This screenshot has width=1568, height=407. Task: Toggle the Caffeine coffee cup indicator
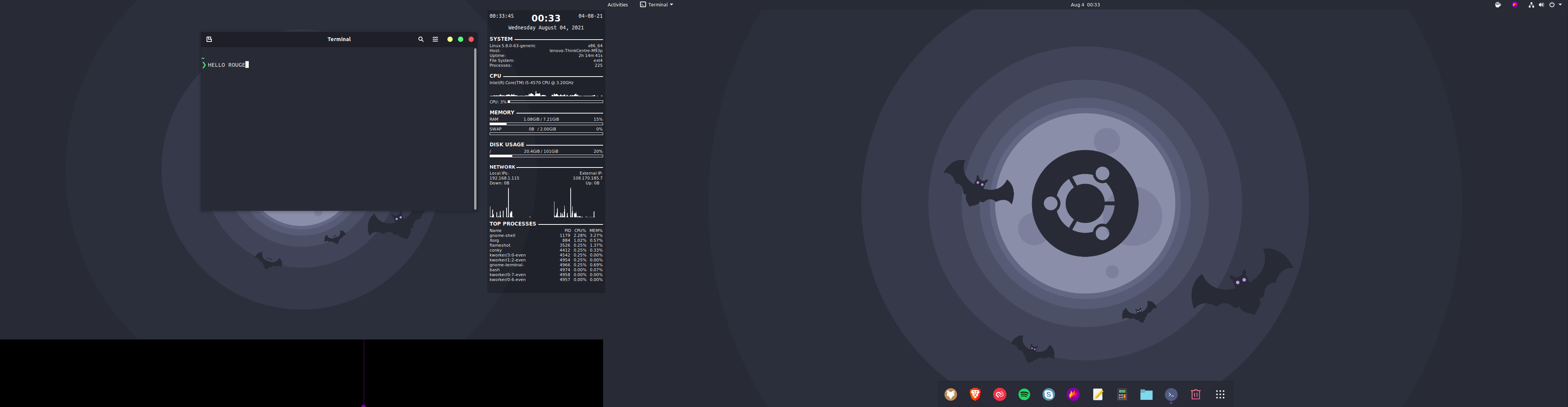pyautogui.click(x=1498, y=5)
